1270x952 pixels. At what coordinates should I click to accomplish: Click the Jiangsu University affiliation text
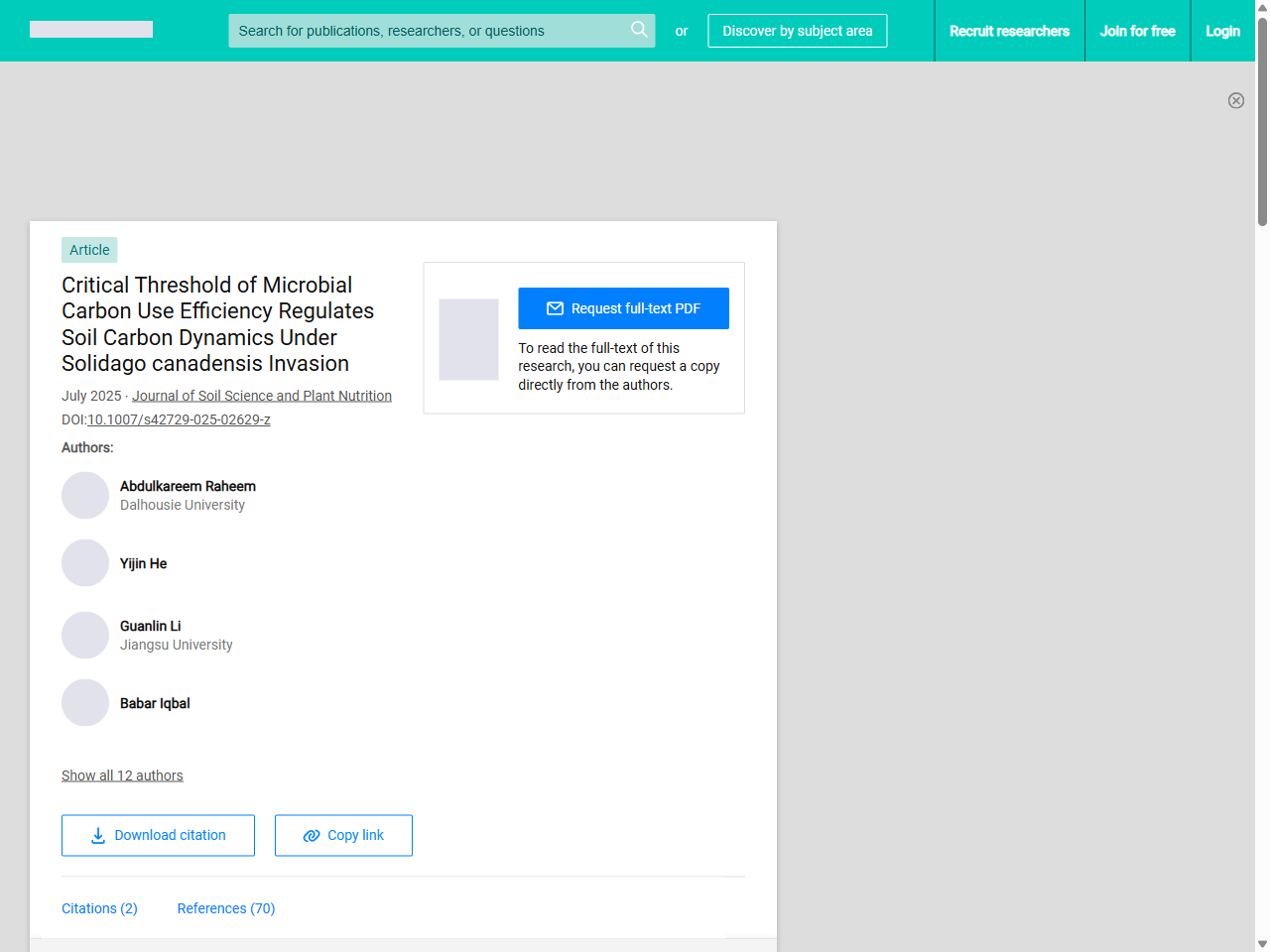177,645
